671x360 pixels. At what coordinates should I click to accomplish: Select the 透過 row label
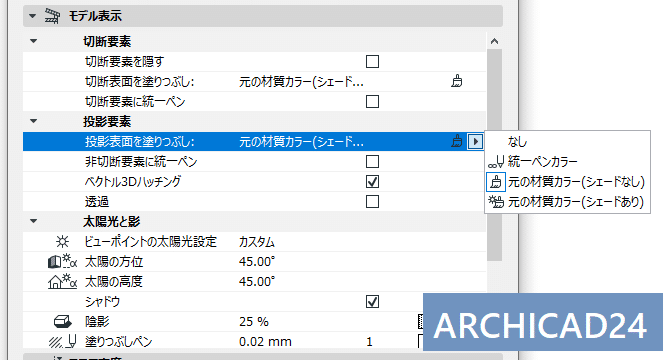point(97,201)
